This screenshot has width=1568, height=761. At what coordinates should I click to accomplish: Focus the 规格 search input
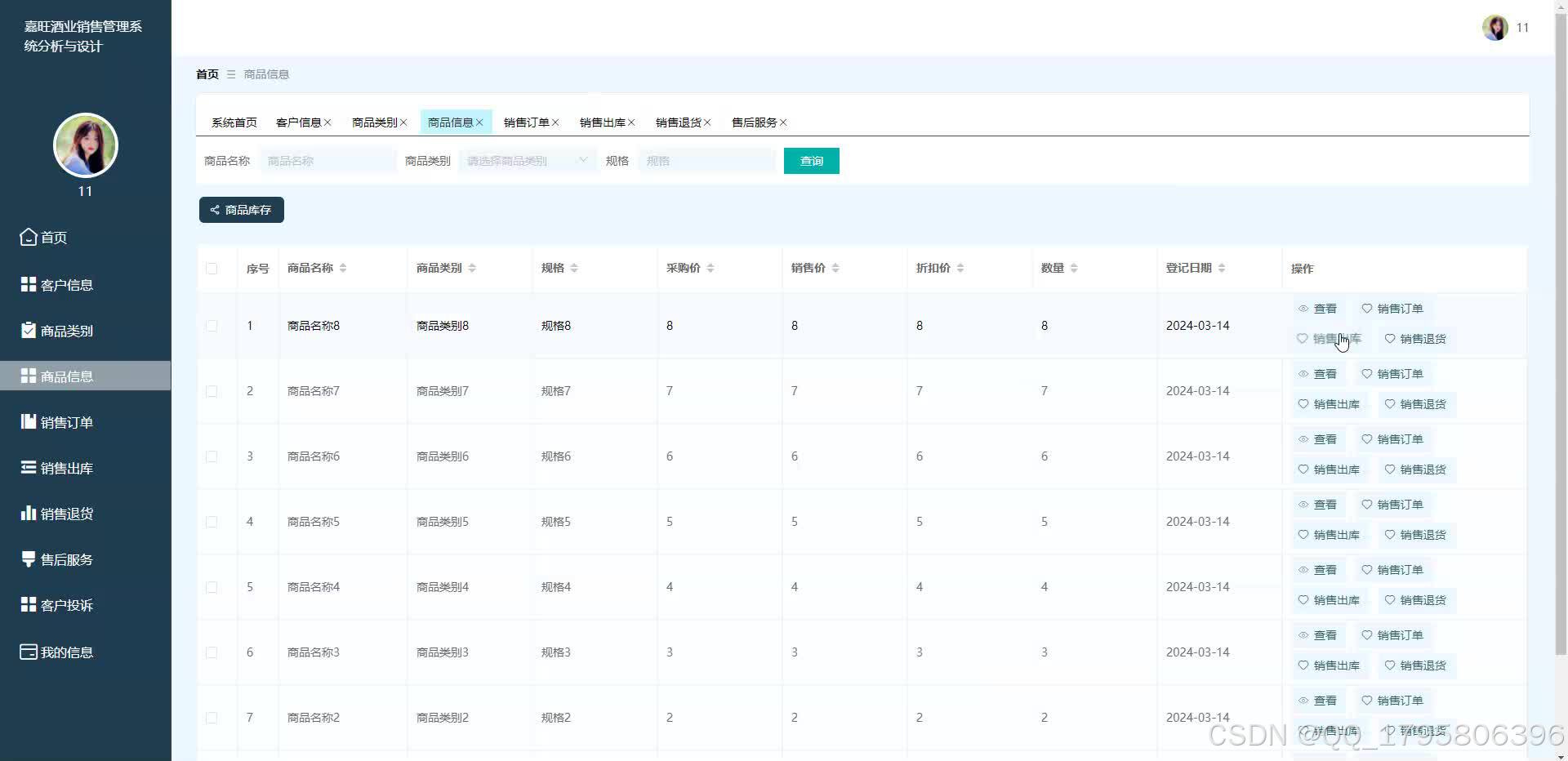pos(706,161)
